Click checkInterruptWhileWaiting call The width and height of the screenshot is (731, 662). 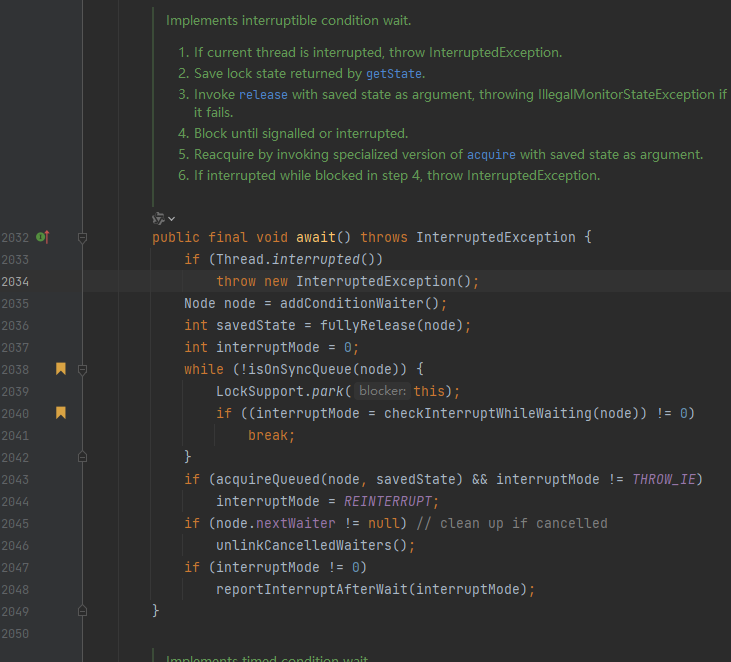tap(487, 413)
